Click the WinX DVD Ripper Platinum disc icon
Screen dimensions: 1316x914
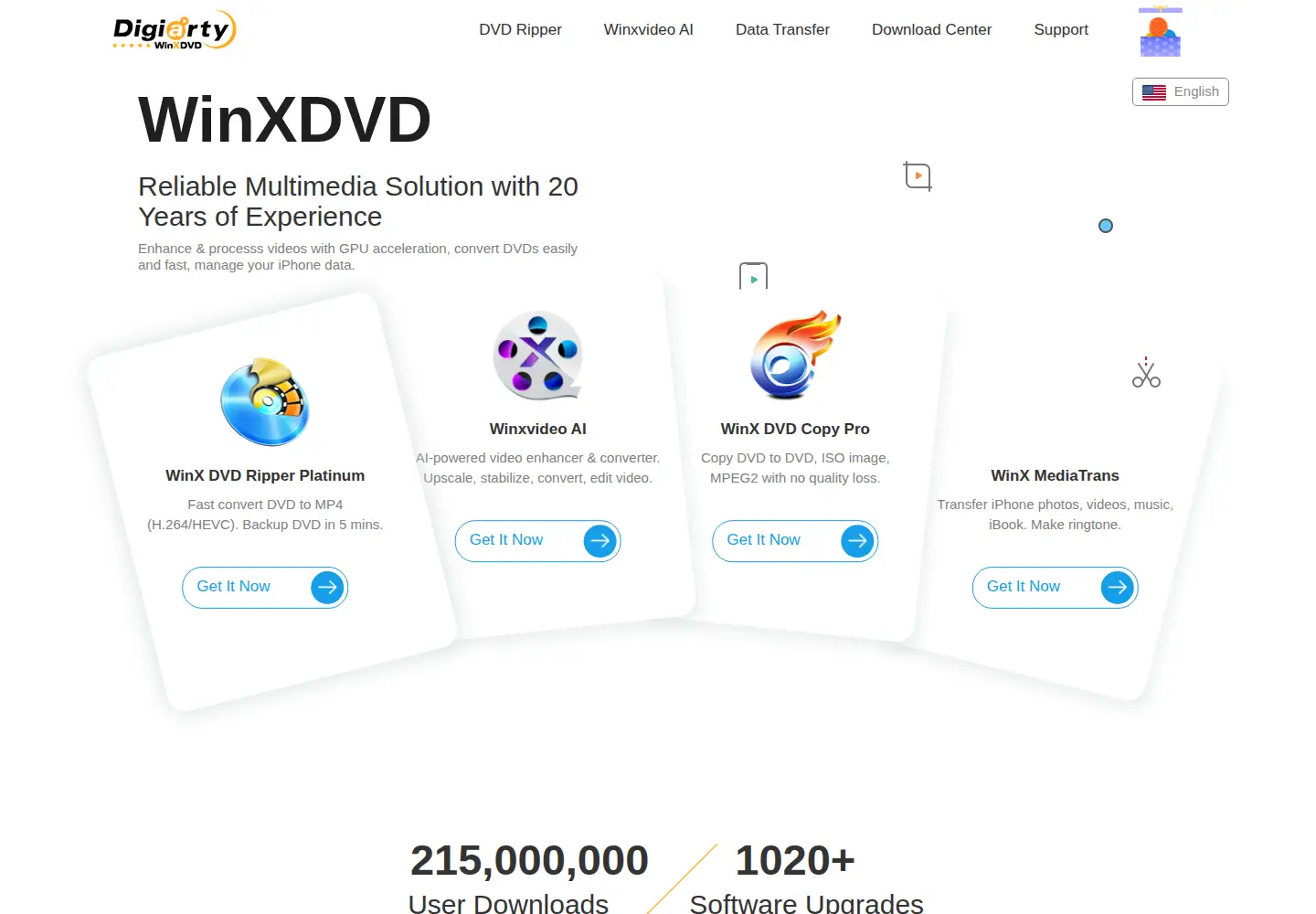(265, 402)
